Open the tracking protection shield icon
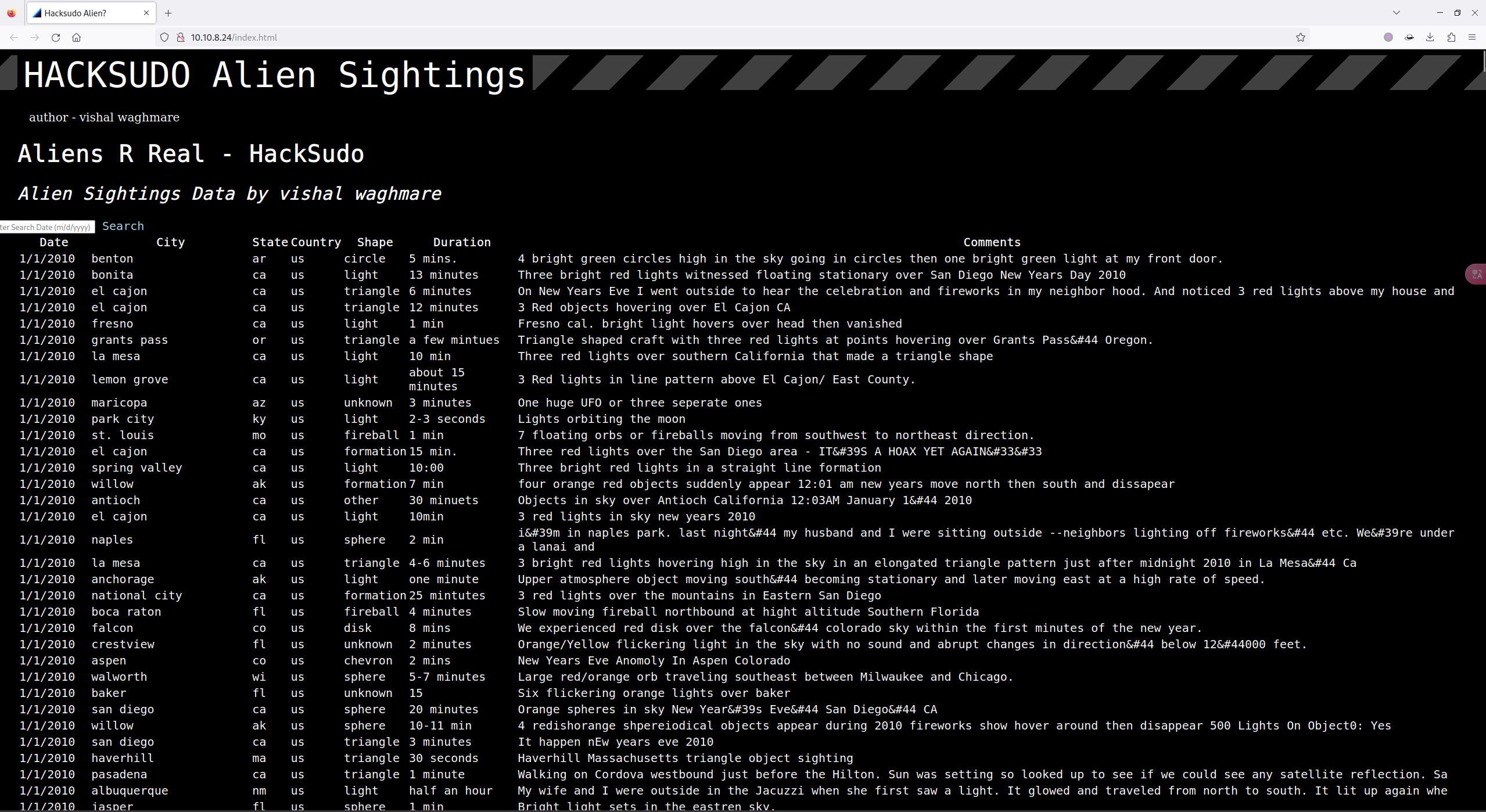 (x=164, y=37)
